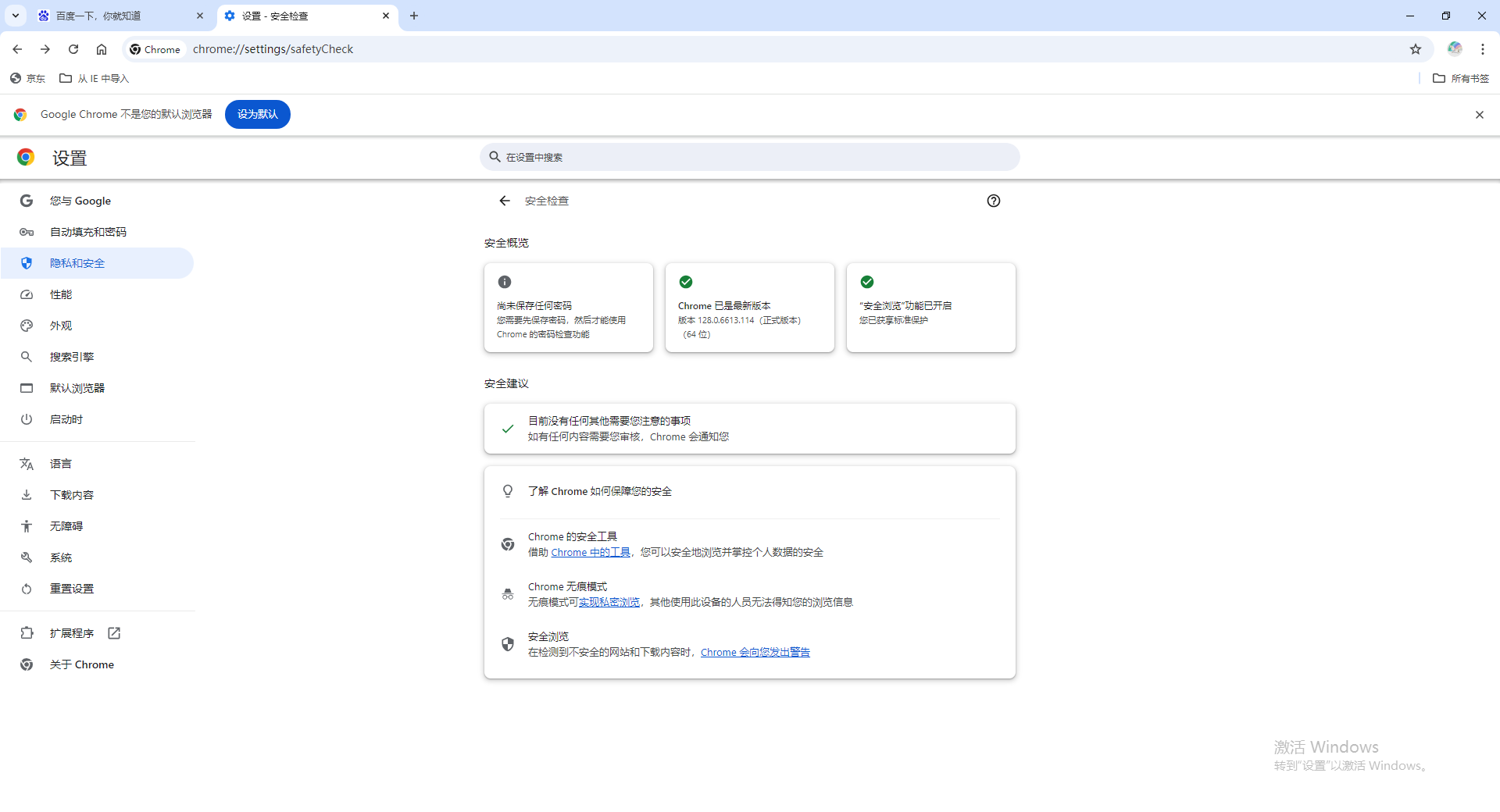This screenshot has width=1500, height=812.
Task: Open the tab search dropdown arrow
Action: point(16,16)
